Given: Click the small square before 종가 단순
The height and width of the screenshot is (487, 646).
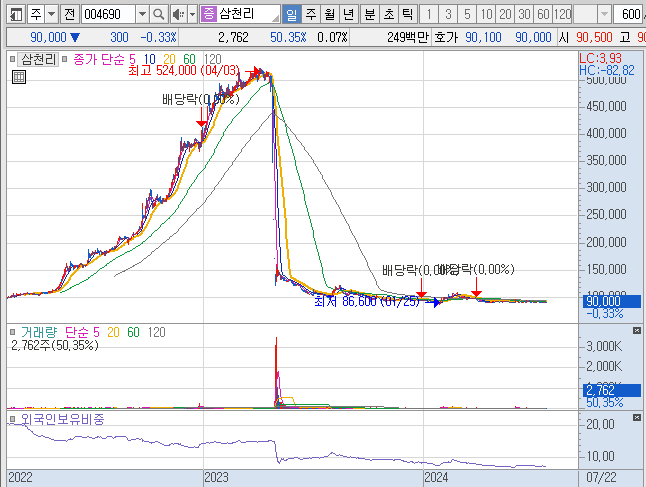Looking at the screenshot, I should 65,59.
